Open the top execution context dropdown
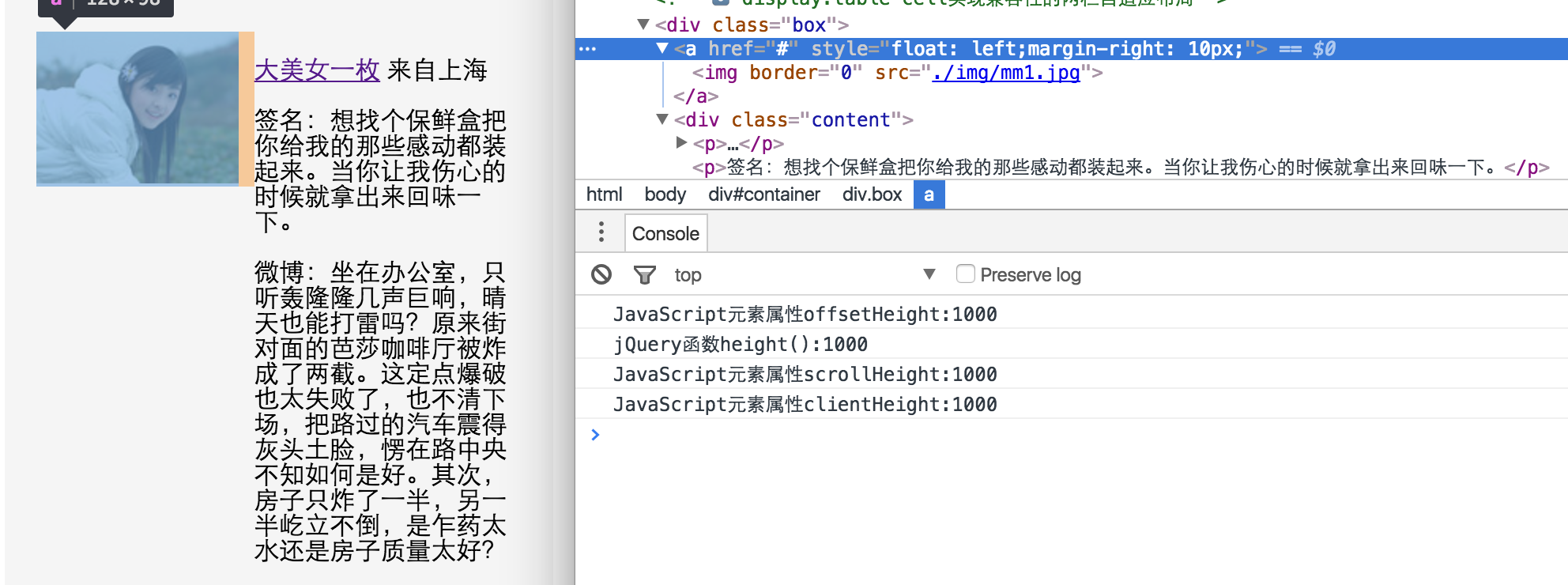Screen dimensions: 1568x585 pos(804,274)
